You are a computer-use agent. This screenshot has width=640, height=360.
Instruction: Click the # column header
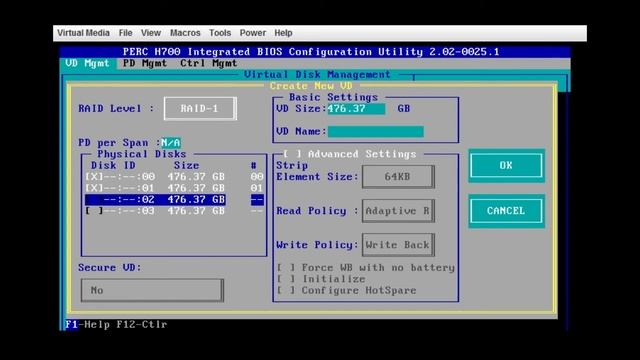(254, 165)
